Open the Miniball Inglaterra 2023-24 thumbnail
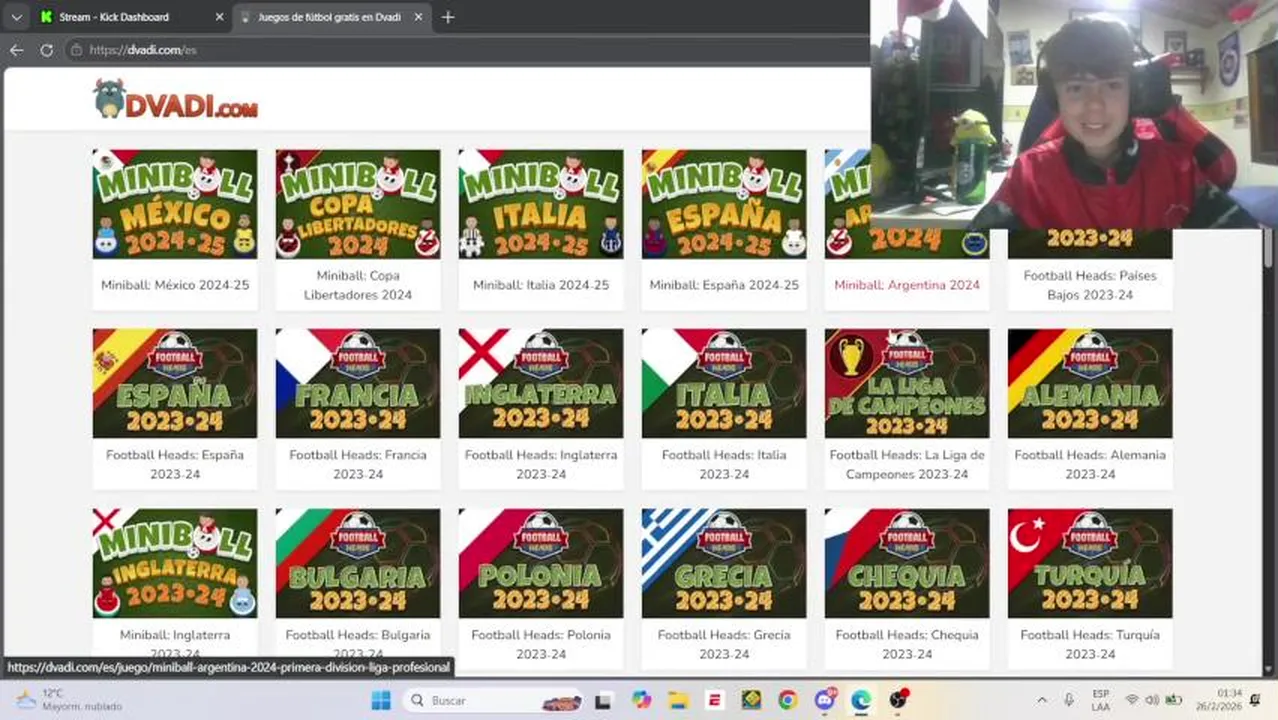The image size is (1278, 720). pyautogui.click(x=175, y=563)
